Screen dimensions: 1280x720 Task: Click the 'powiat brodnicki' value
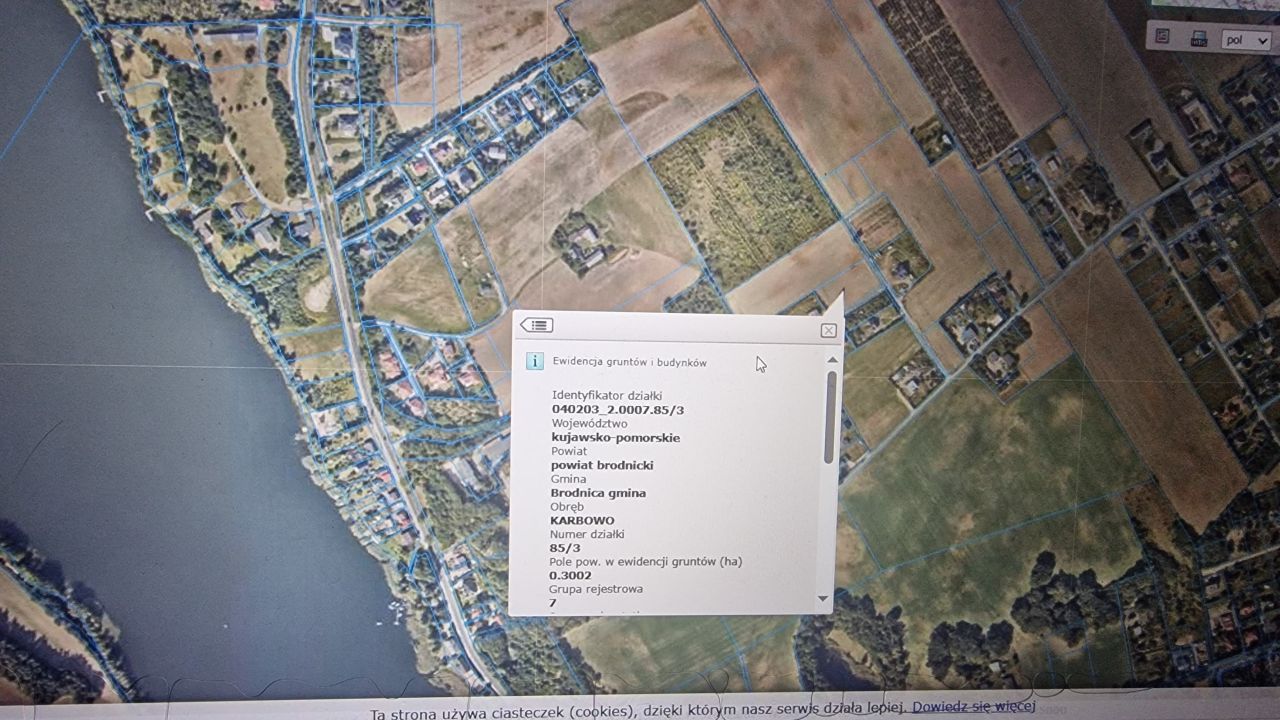coord(602,465)
